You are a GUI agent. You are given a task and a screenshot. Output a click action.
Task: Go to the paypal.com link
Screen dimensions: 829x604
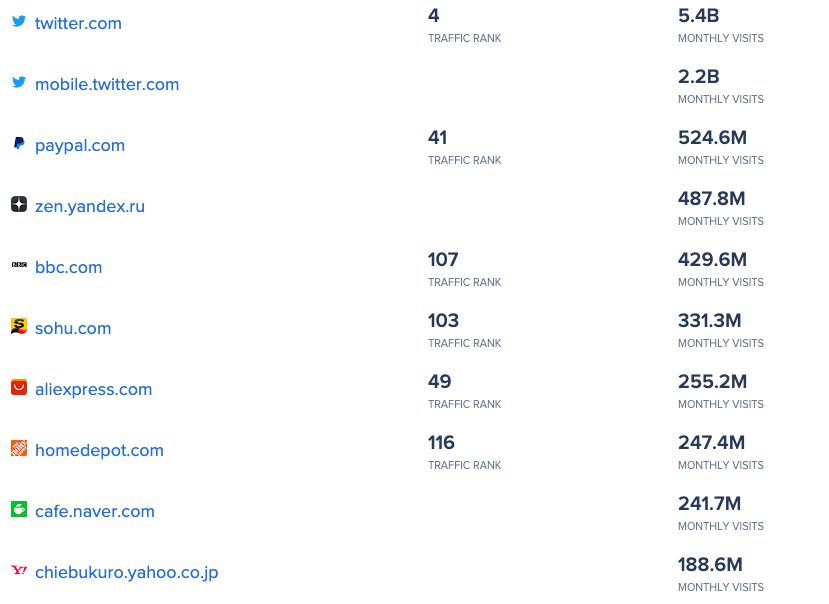click(x=80, y=146)
